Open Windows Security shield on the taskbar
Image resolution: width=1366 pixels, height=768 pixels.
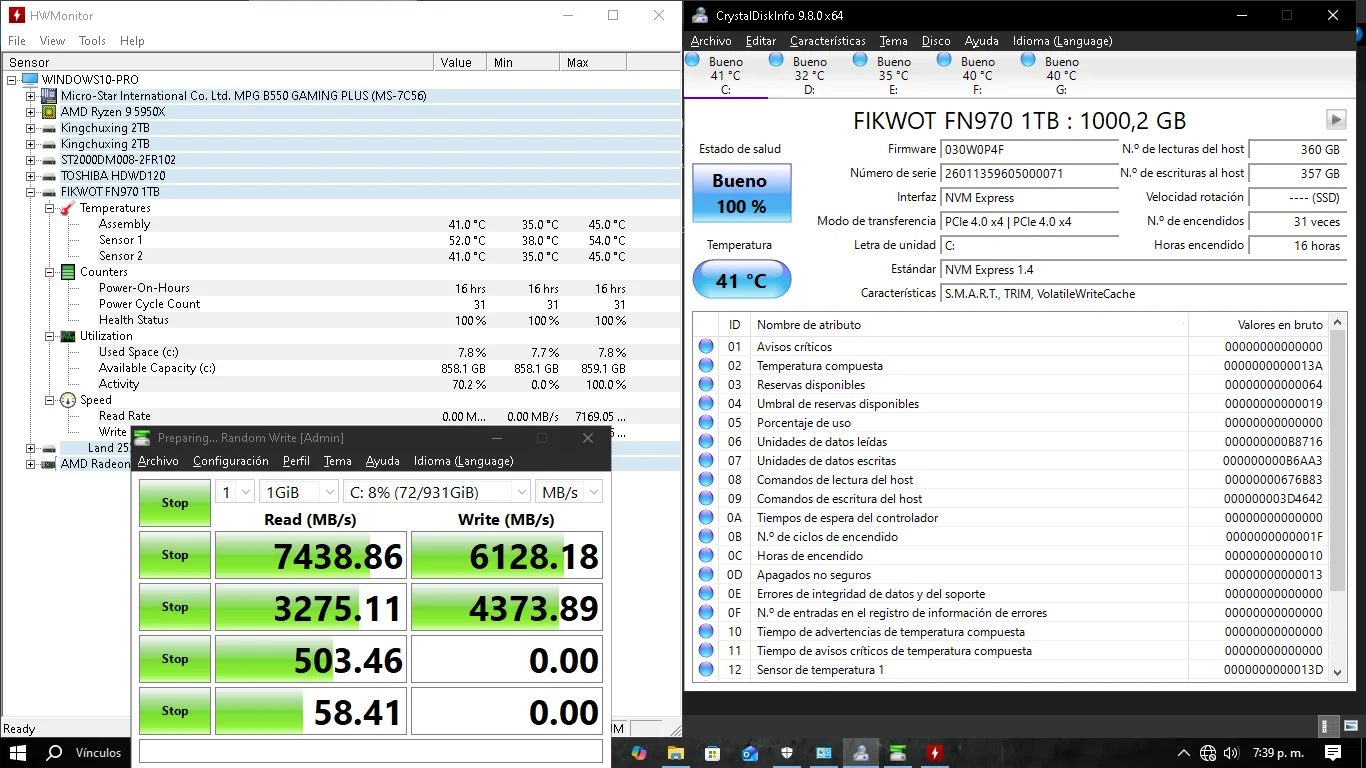click(787, 753)
